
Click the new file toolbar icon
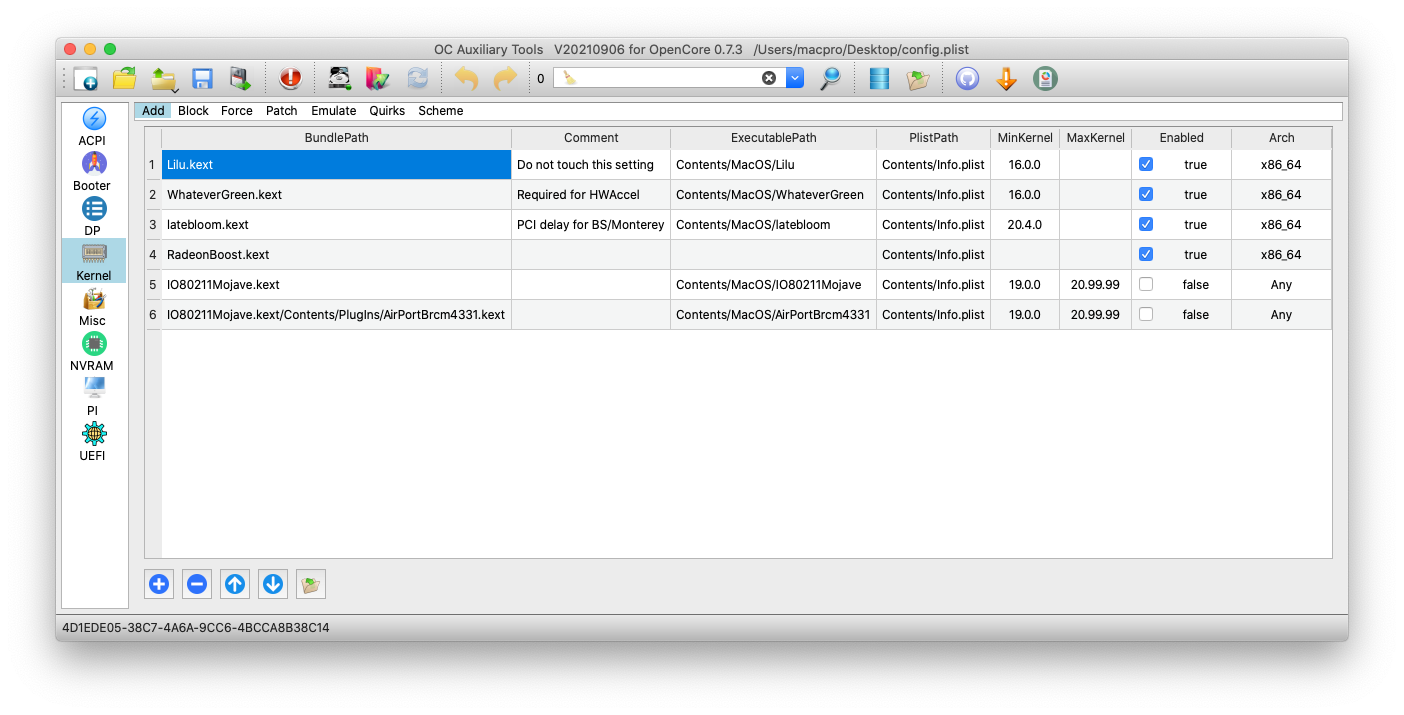86,78
